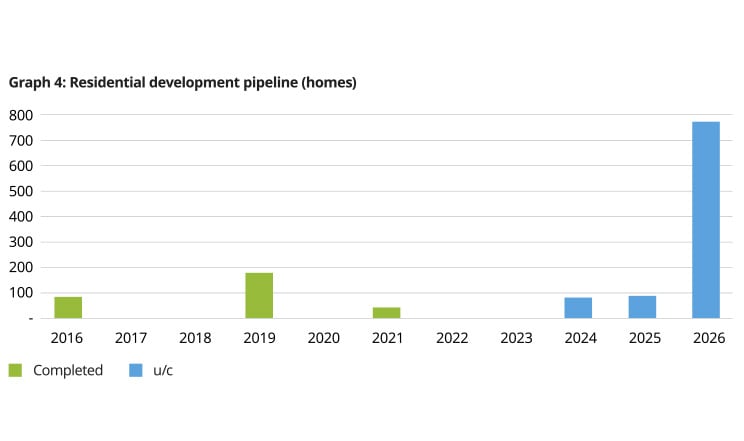
Task: Click the chart title Graph 4
Action: (183, 83)
